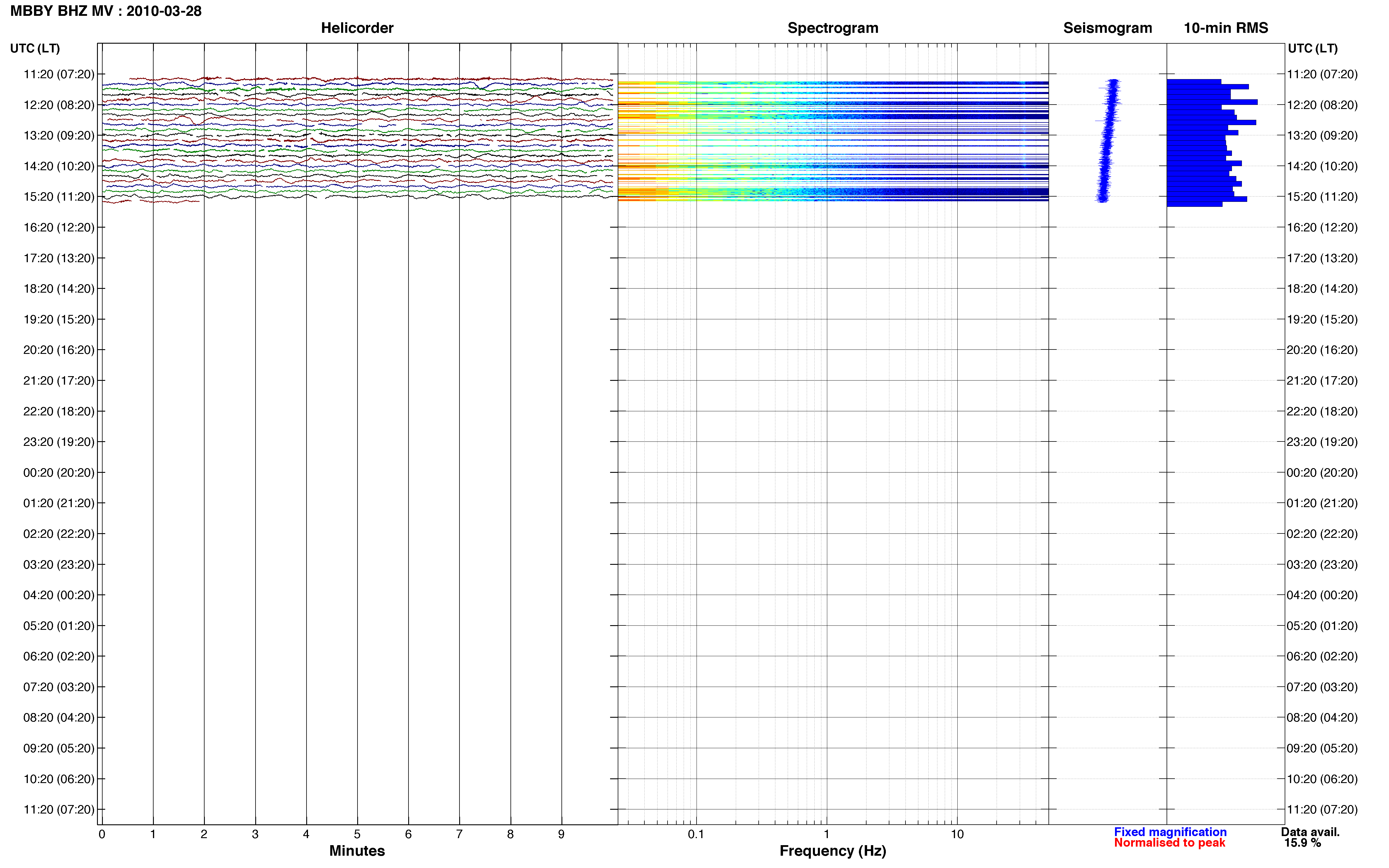This screenshot has width=1389, height=868.
Task: Click left time label 12:20 (08:20)
Action: [x=59, y=105]
